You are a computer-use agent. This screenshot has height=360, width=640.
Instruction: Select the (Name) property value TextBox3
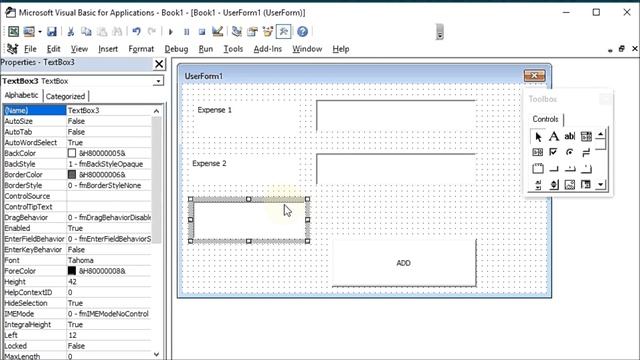pos(109,110)
